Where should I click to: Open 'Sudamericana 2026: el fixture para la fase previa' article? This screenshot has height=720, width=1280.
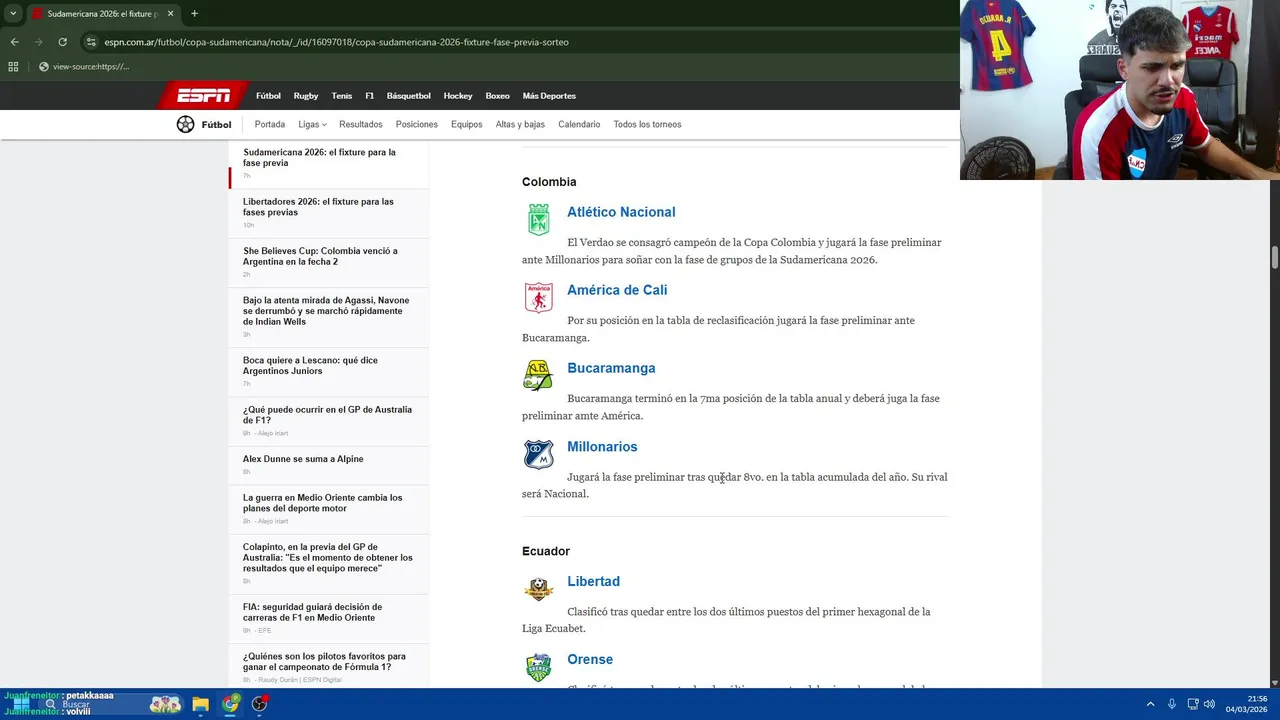[319, 158]
